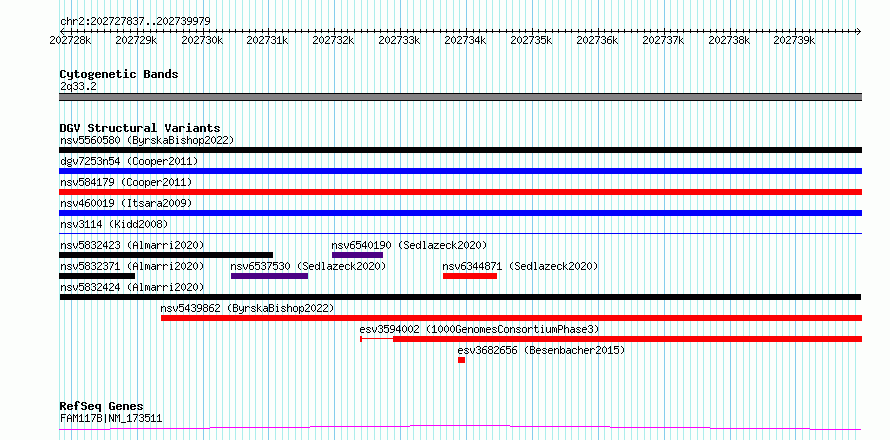Click the nsv5560580 black variant bar
This screenshot has height=440, width=890.
[460, 150]
